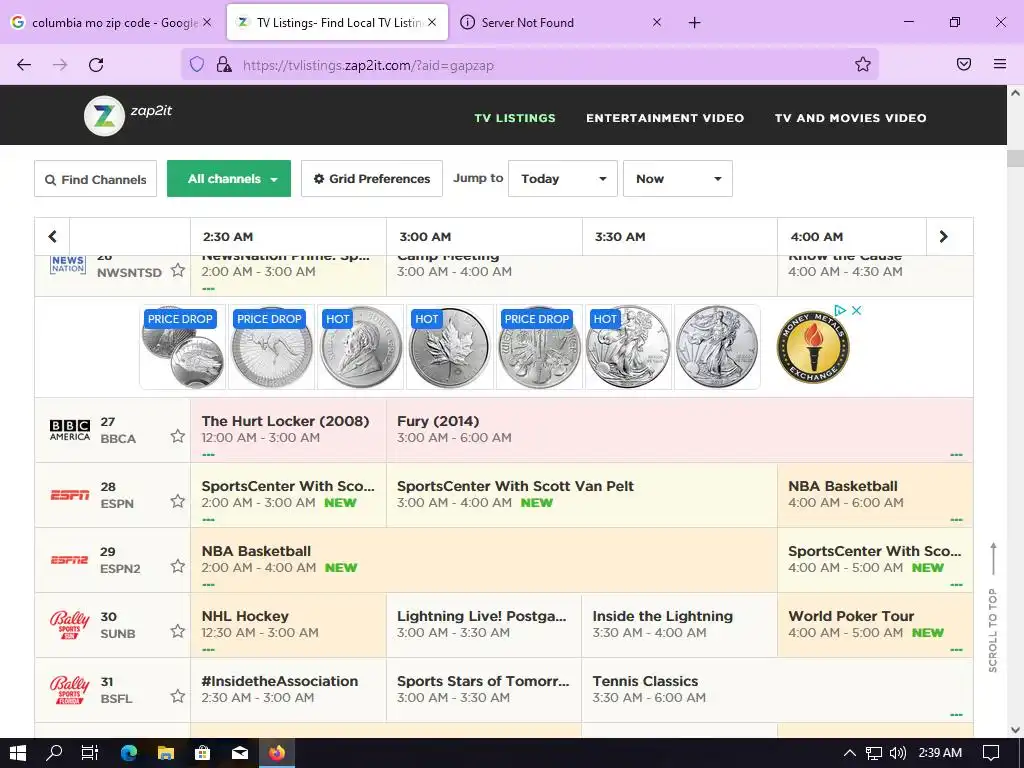Click the tracking protection shield icon
1024x768 pixels.
197,64
